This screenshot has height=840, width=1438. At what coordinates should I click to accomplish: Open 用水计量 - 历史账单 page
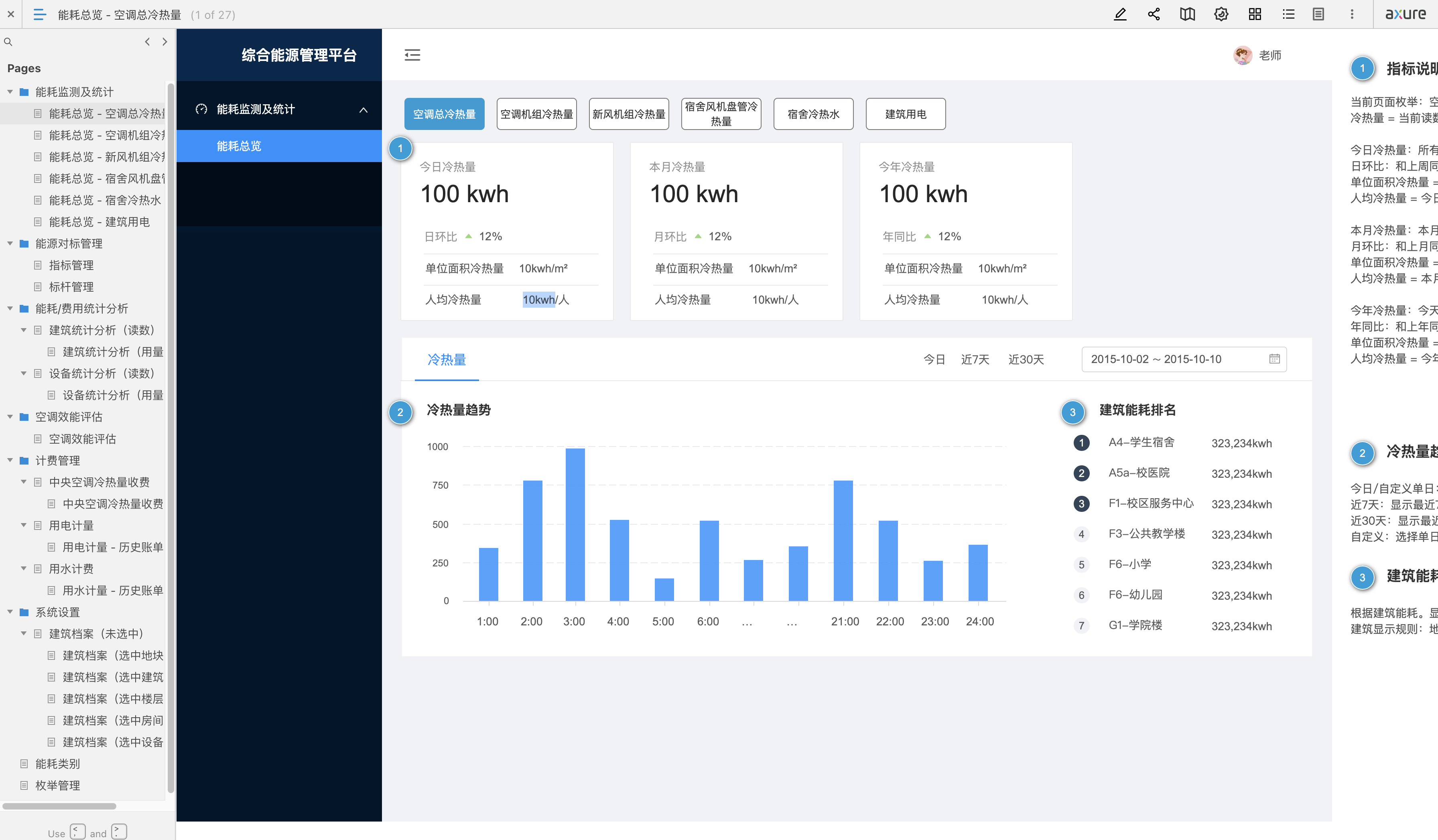point(112,590)
